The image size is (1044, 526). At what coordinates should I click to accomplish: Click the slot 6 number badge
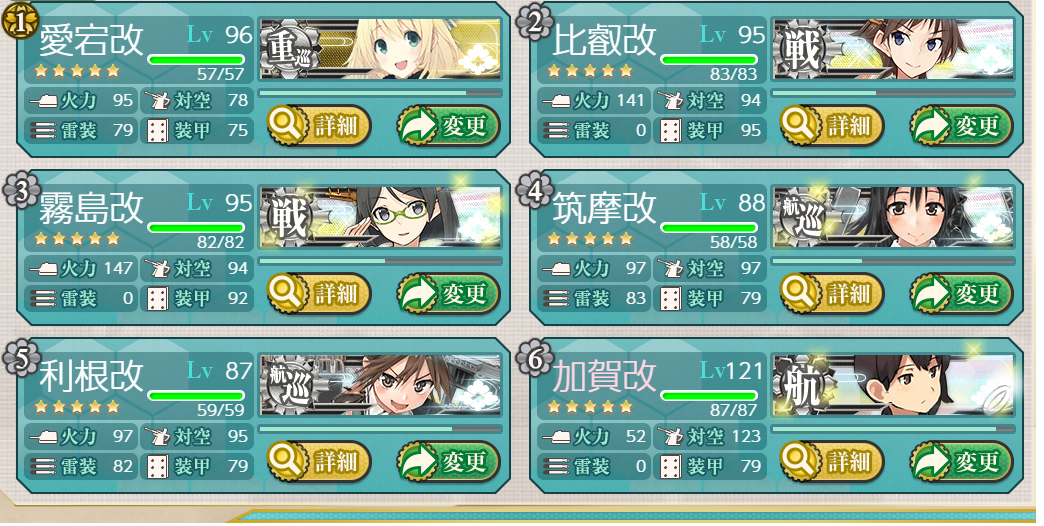pyautogui.click(x=533, y=358)
